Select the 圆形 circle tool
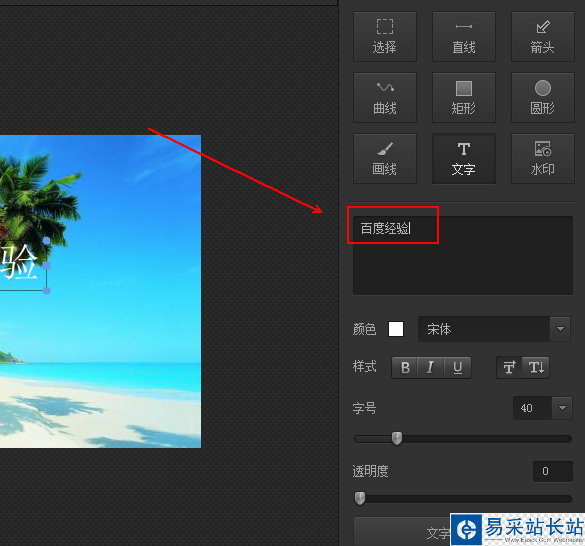Viewport: 585px width, 546px height. coord(542,97)
